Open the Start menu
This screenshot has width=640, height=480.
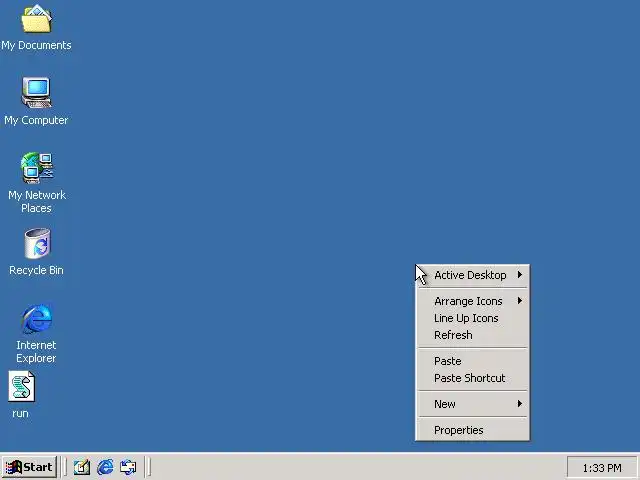click(x=29, y=467)
